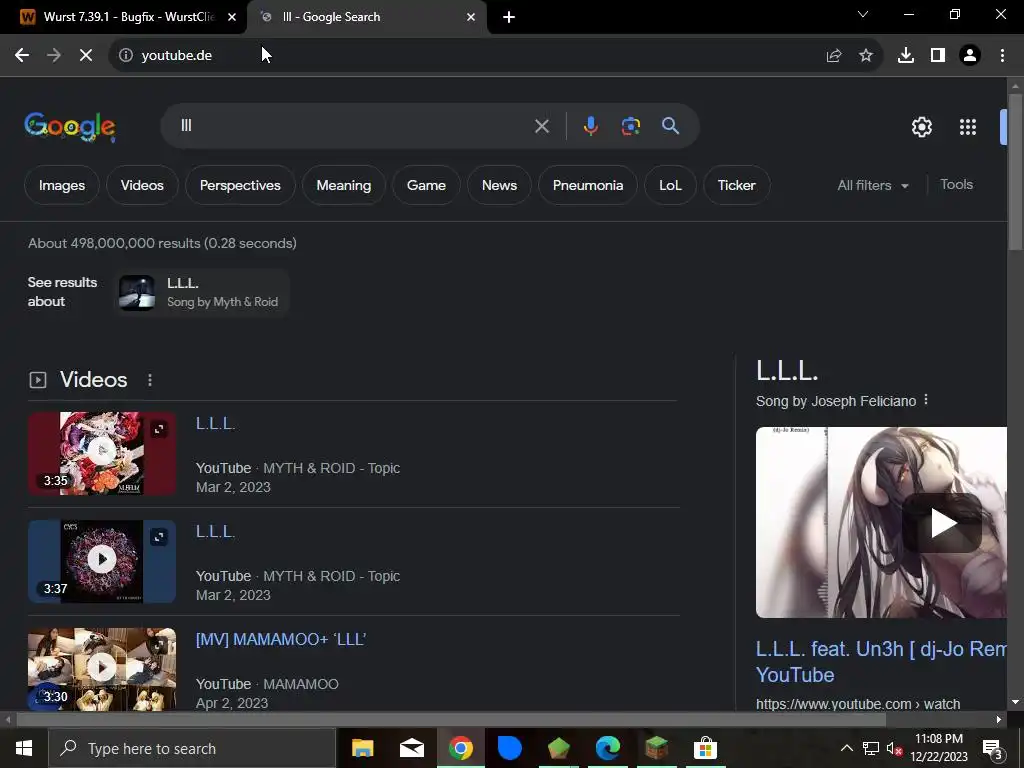Toggle Chrome side panel
Screen dimensions: 1024x768
(x=938, y=56)
